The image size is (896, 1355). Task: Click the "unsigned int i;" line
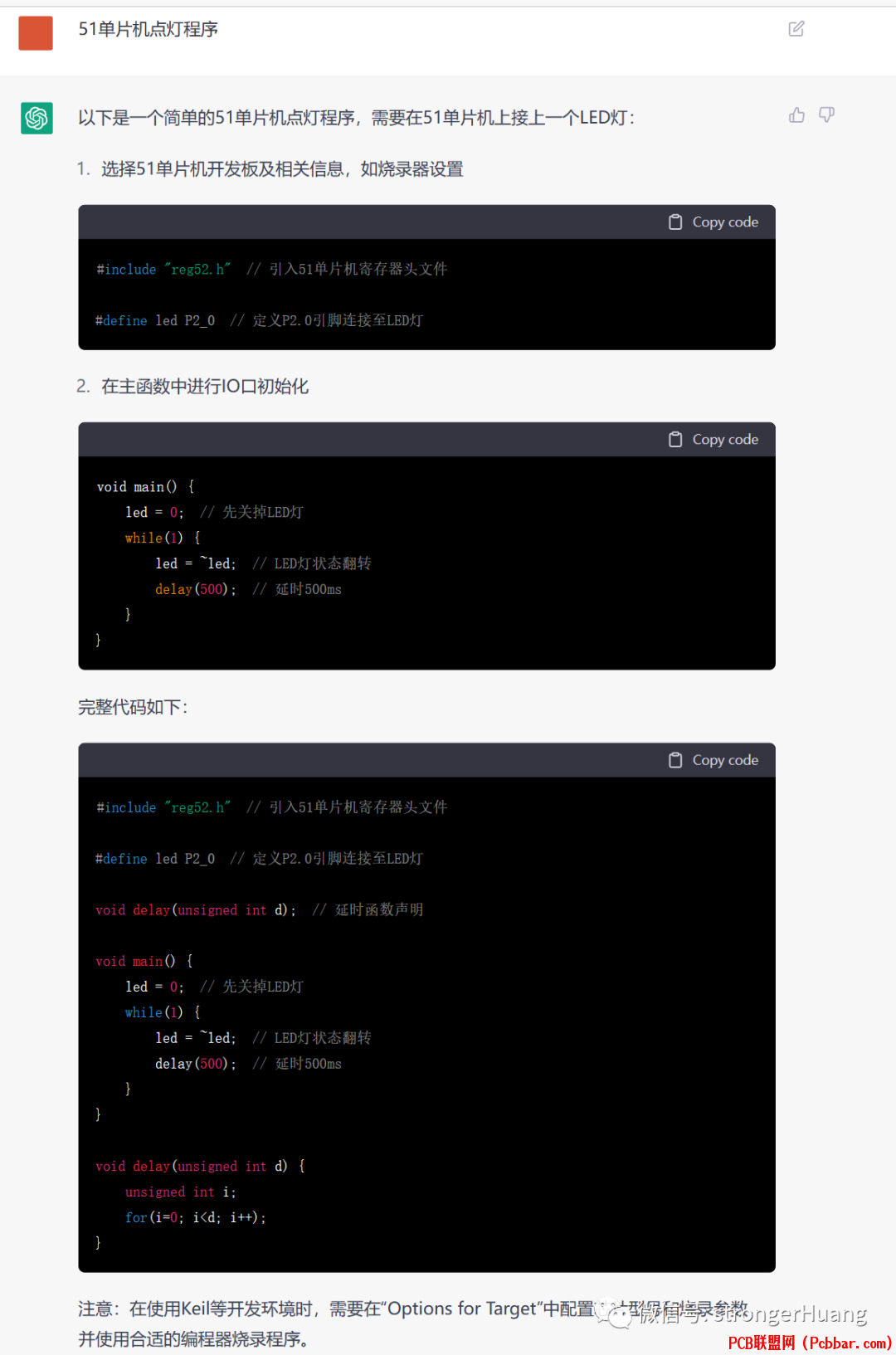click(x=181, y=1192)
